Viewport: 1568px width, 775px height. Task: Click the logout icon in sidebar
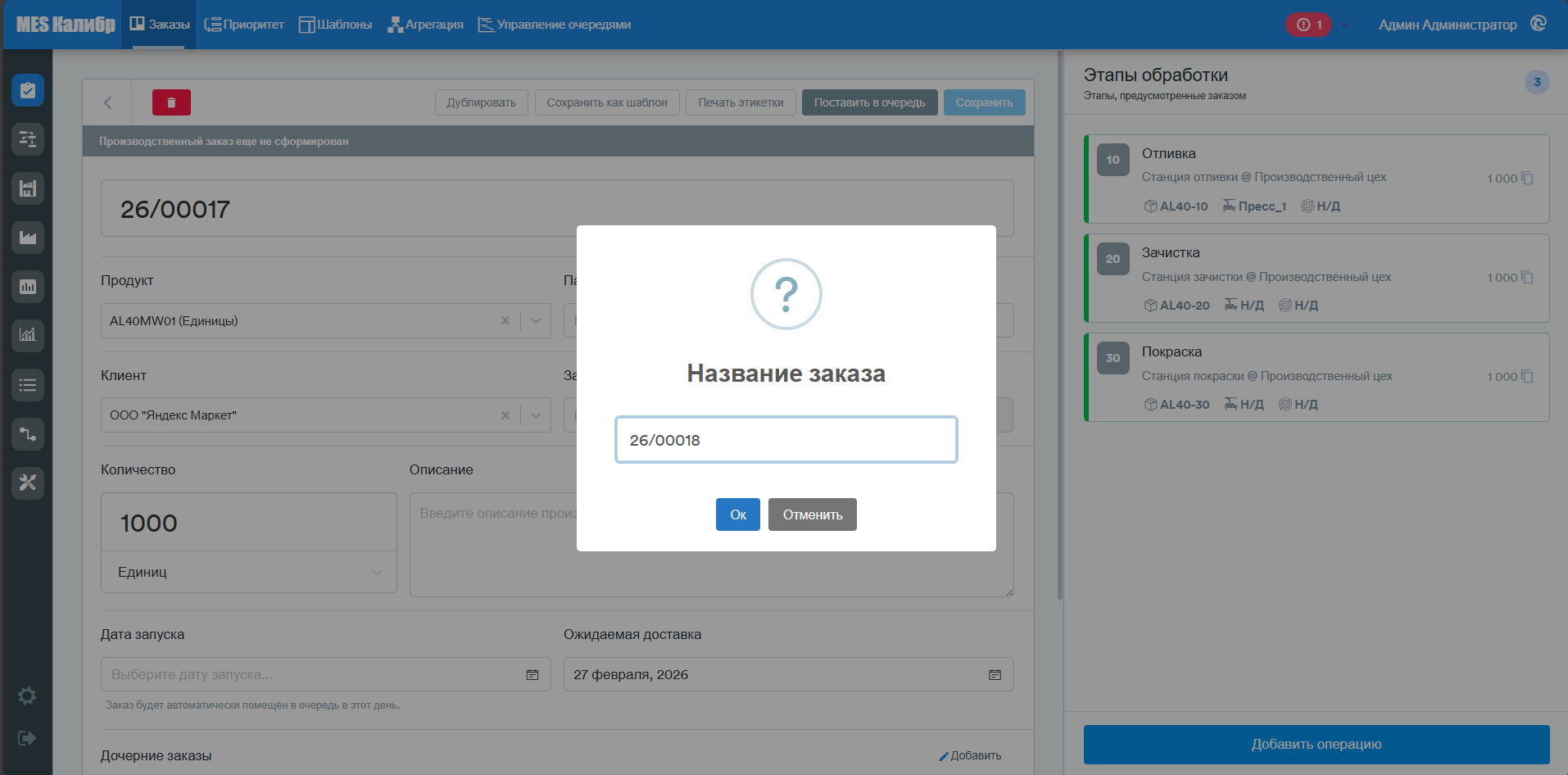27,738
